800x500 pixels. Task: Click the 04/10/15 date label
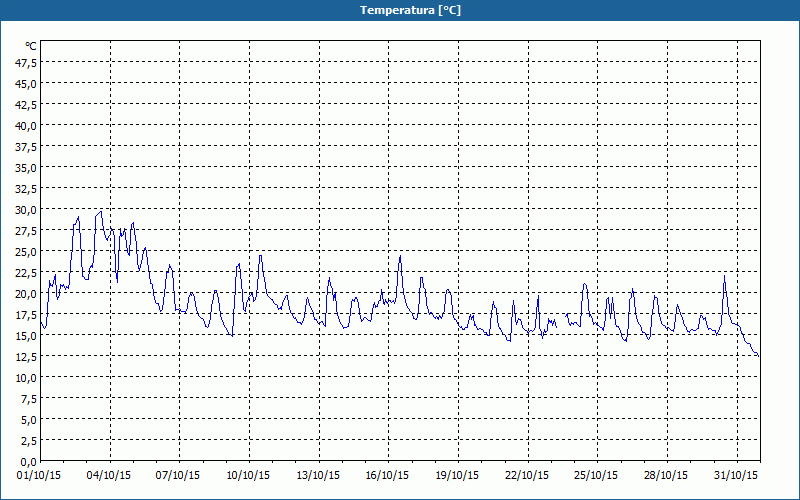(x=109, y=476)
